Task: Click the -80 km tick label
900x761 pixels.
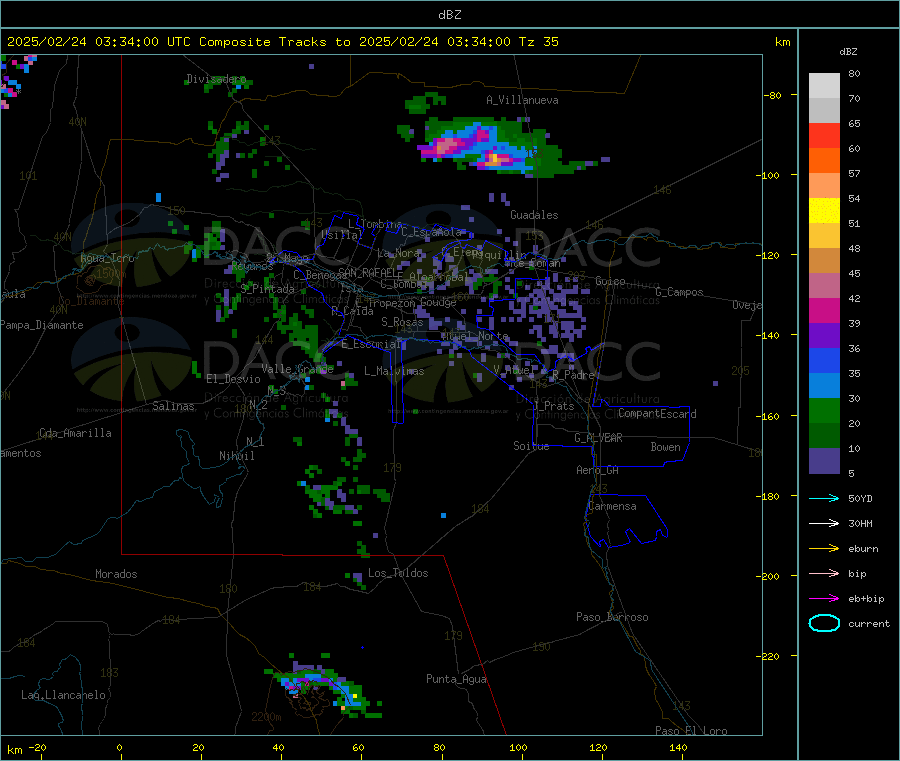Action: point(772,95)
